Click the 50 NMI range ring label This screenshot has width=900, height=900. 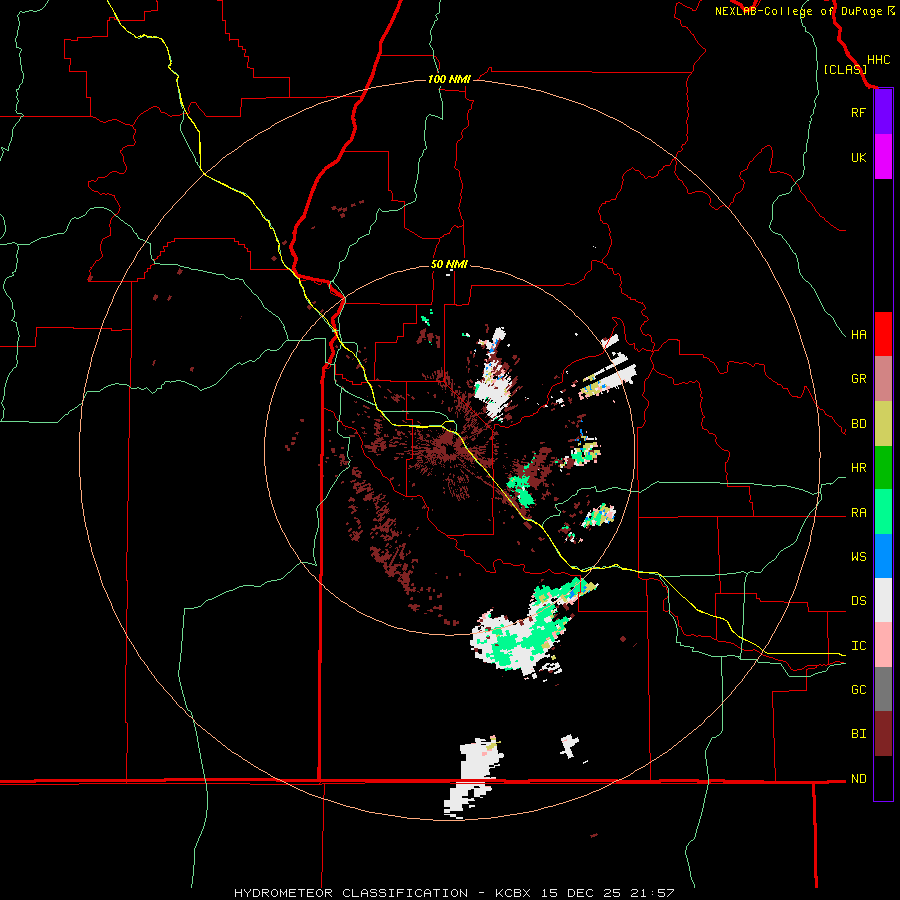449,265
